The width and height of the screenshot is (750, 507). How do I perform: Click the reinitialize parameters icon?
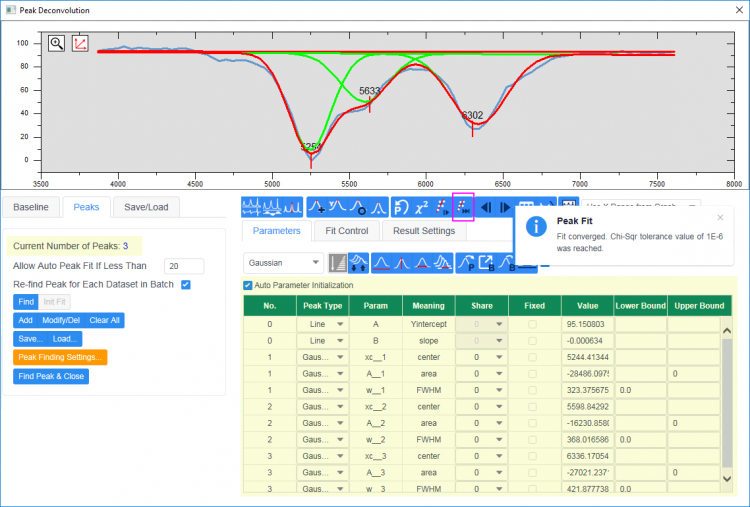pyautogui.click(x=400, y=207)
